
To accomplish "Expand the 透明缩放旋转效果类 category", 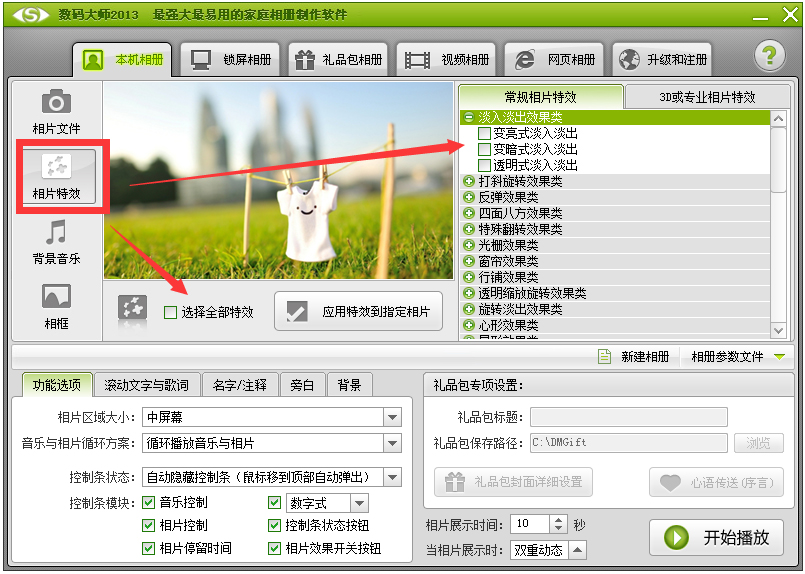I will (468, 293).
